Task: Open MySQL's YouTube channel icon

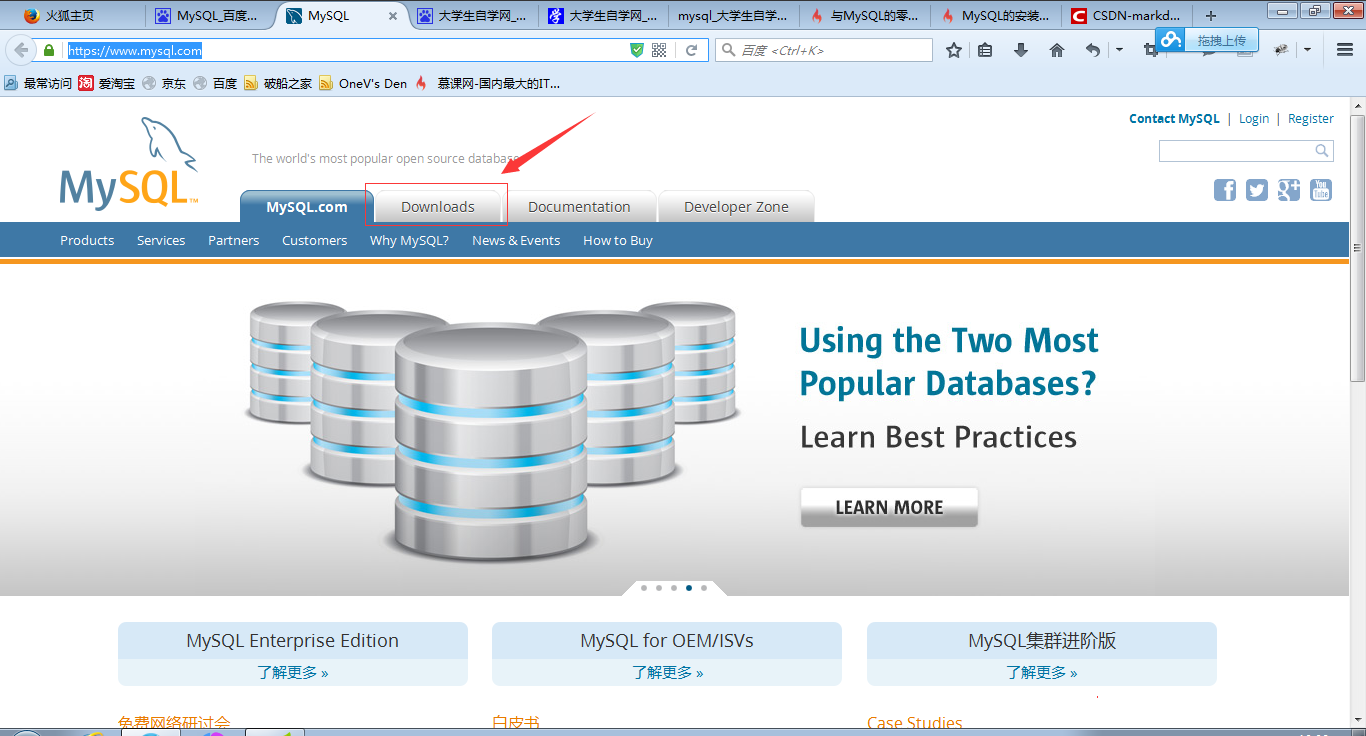Action: [x=1321, y=190]
